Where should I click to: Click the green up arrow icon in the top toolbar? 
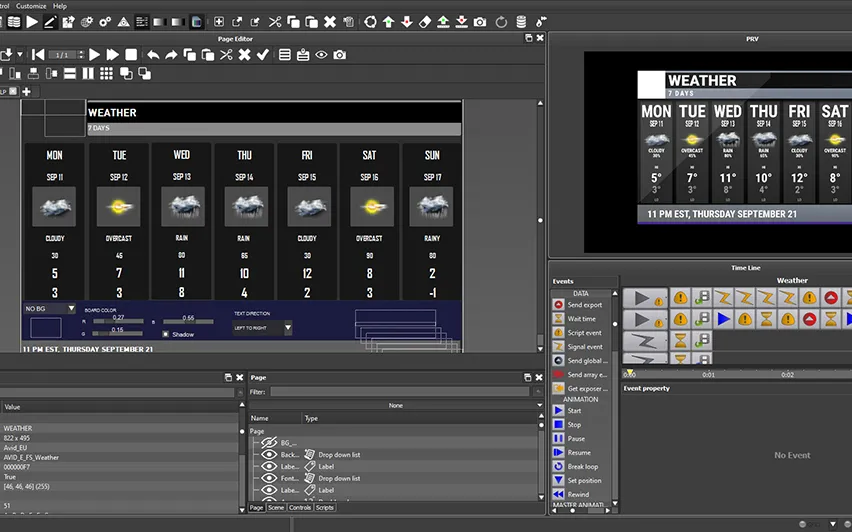click(388, 21)
